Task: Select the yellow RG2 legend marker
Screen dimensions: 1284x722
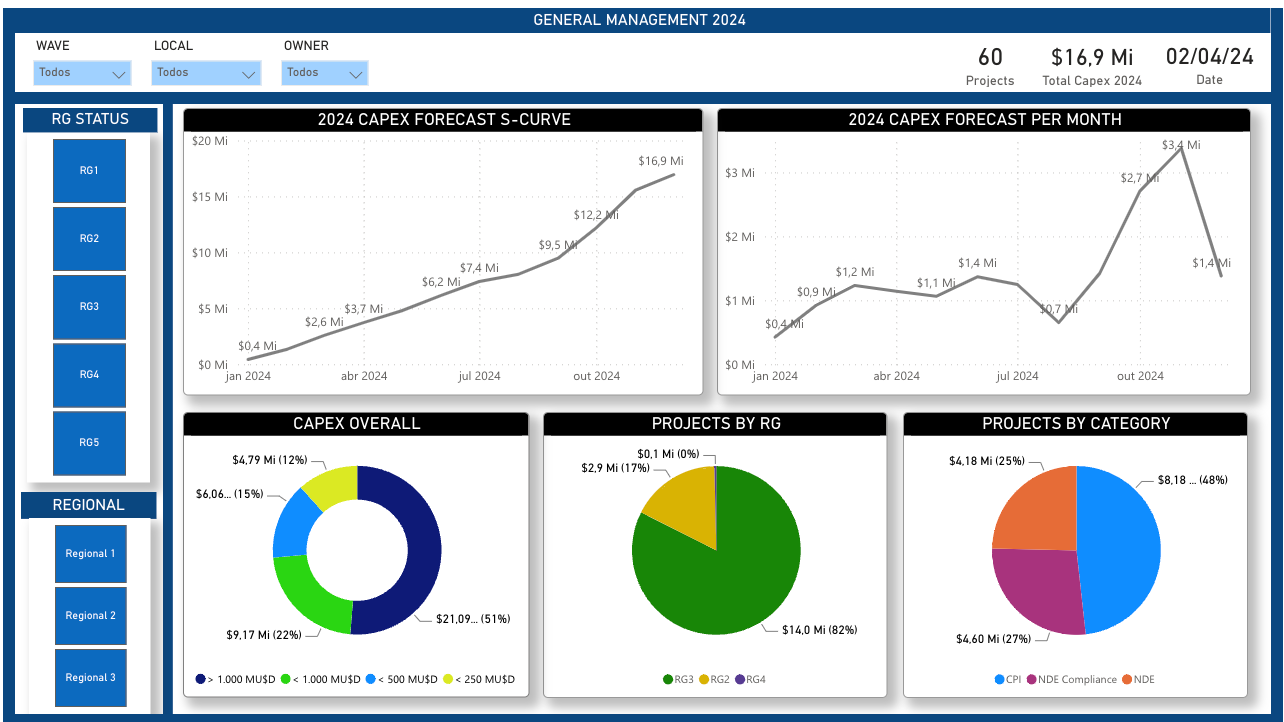Action: pos(704,680)
